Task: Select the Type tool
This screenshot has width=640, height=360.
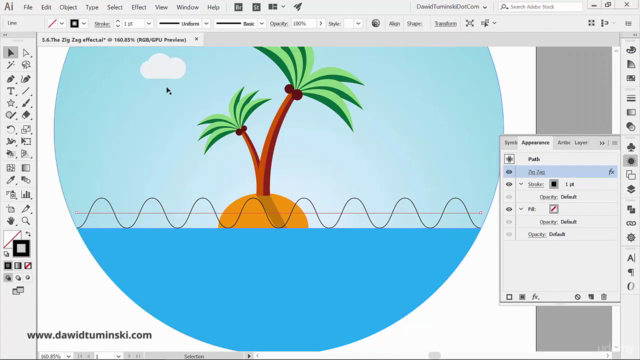Action: pyautogui.click(x=11, y=91)
